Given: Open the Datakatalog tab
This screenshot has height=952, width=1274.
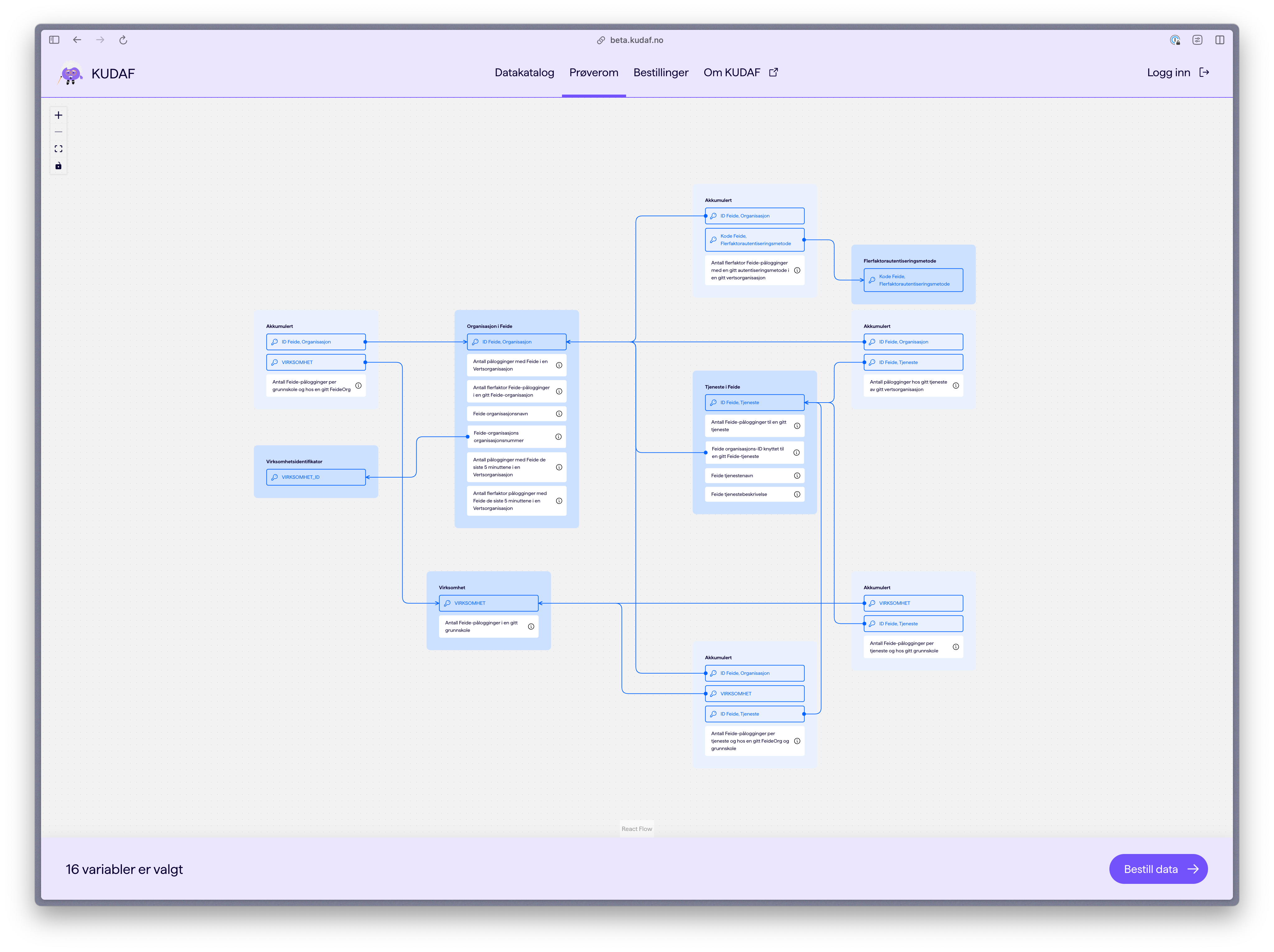Looking at the screenshot, I should pyautogui.click(x=524, y=72).
